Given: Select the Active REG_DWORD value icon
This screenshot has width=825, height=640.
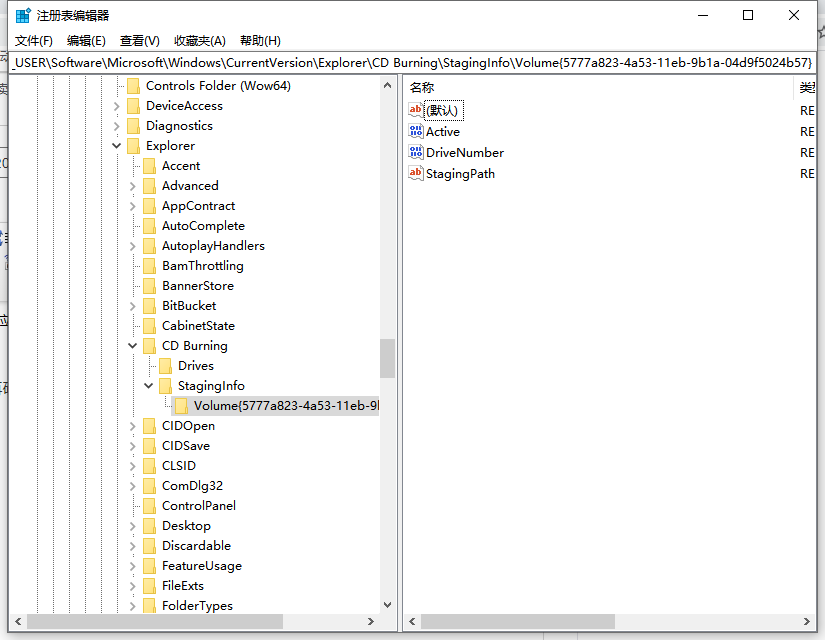Looking at the screenshot, I should [416, 131].
